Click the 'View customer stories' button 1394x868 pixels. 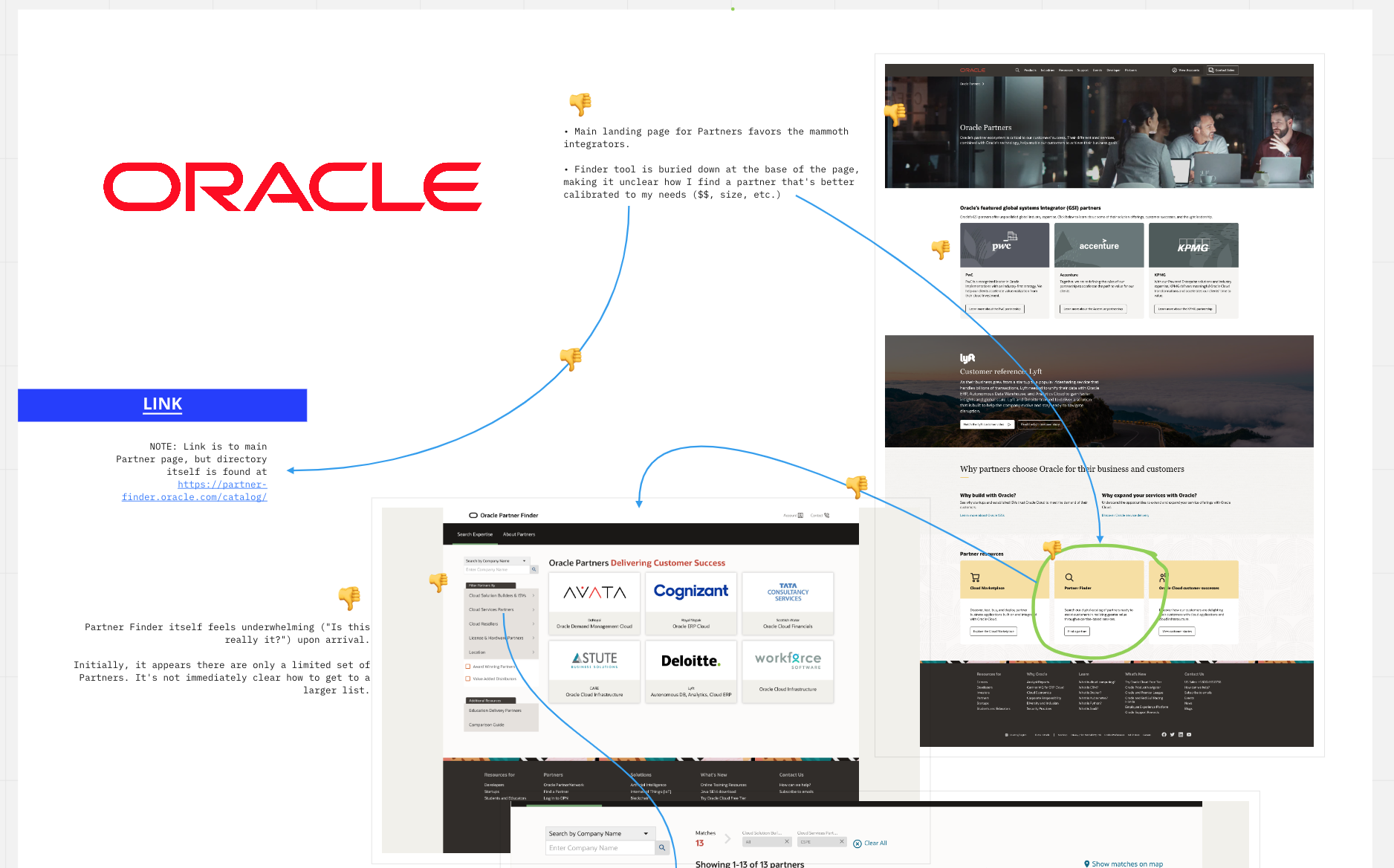click(x=1177, y=631)
